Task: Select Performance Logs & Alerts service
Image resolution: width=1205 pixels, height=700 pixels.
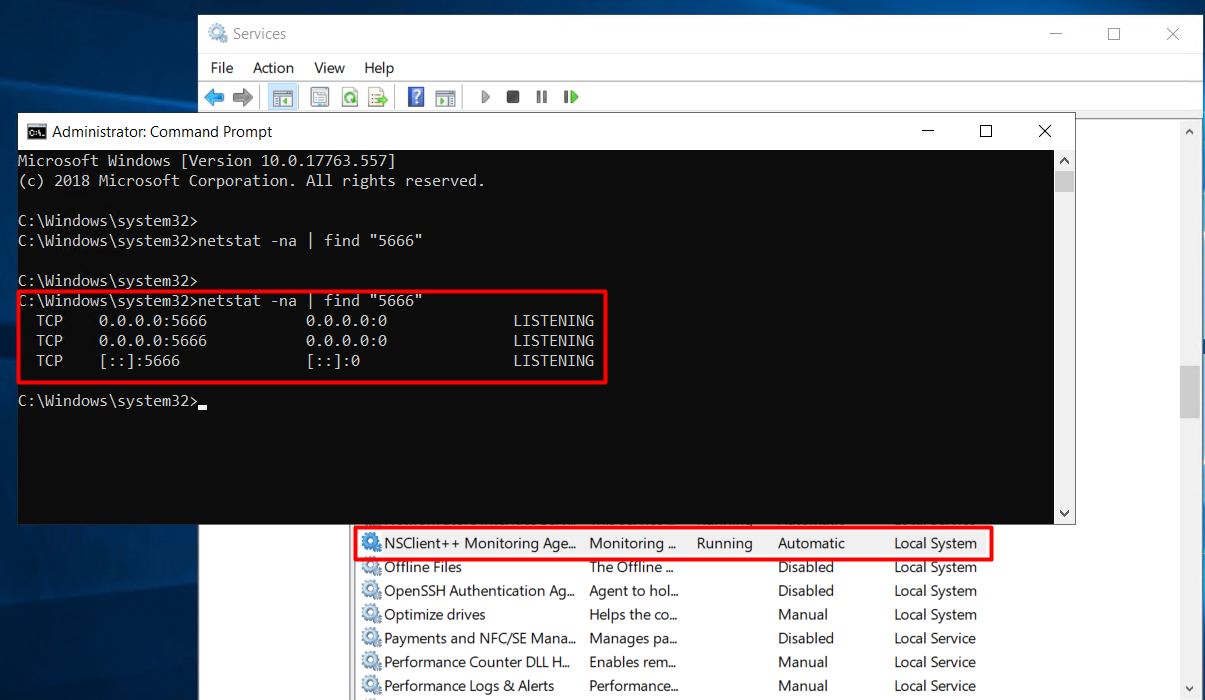Action: pos(468,686)
